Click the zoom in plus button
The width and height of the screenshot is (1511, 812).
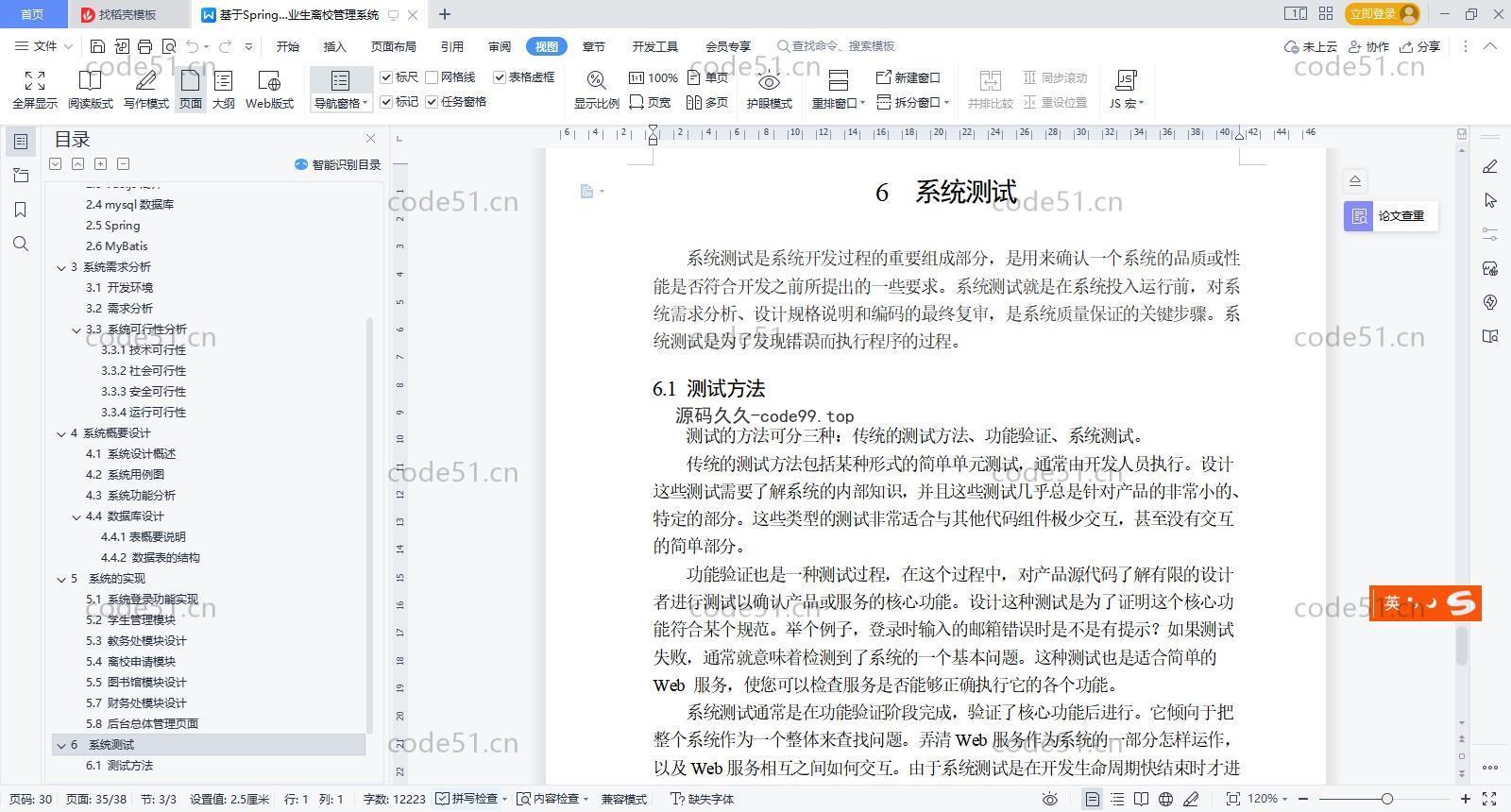pos(1467,799)
